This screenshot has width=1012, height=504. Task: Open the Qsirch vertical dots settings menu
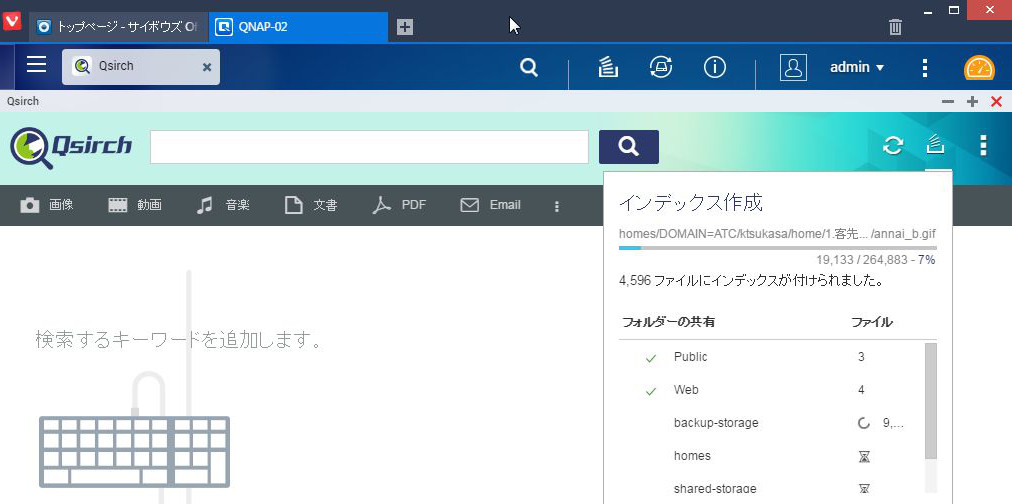coord(983,146)
